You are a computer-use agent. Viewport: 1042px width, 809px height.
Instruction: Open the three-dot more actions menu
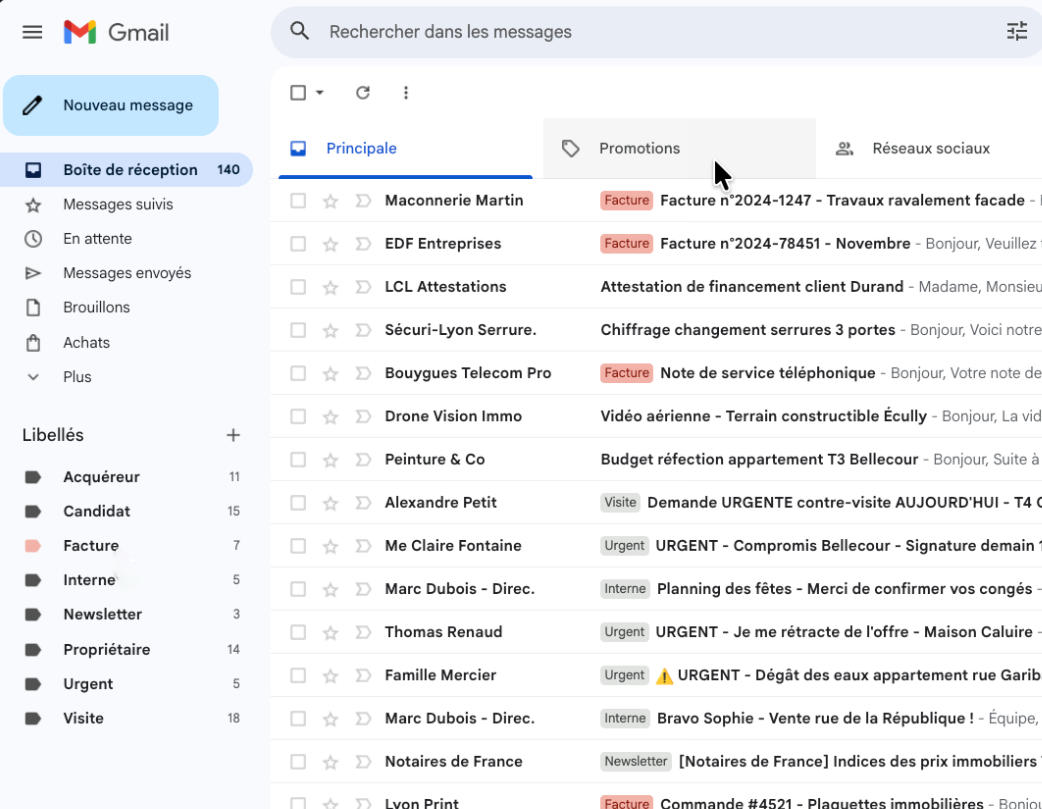(x=406, y=93)
